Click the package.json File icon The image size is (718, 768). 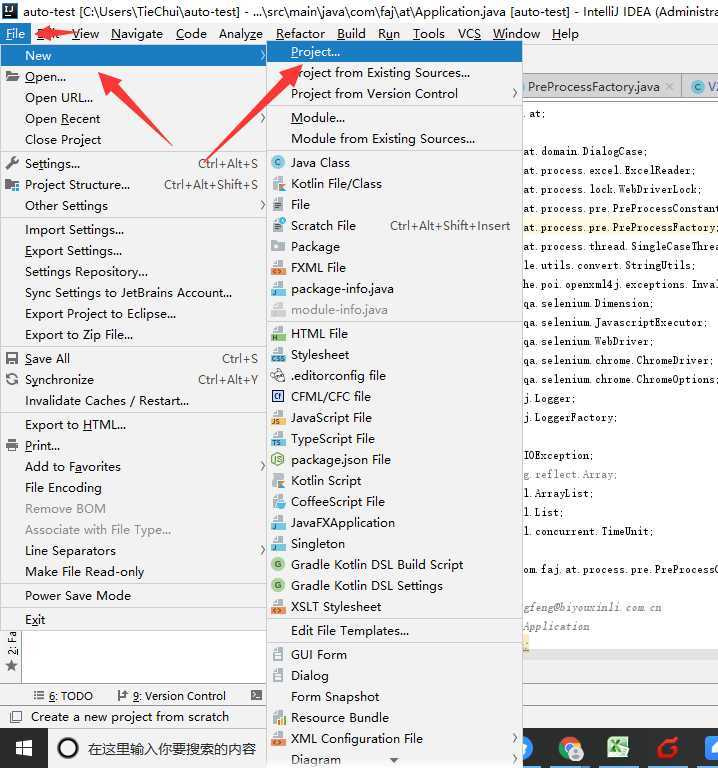(278, 460)
